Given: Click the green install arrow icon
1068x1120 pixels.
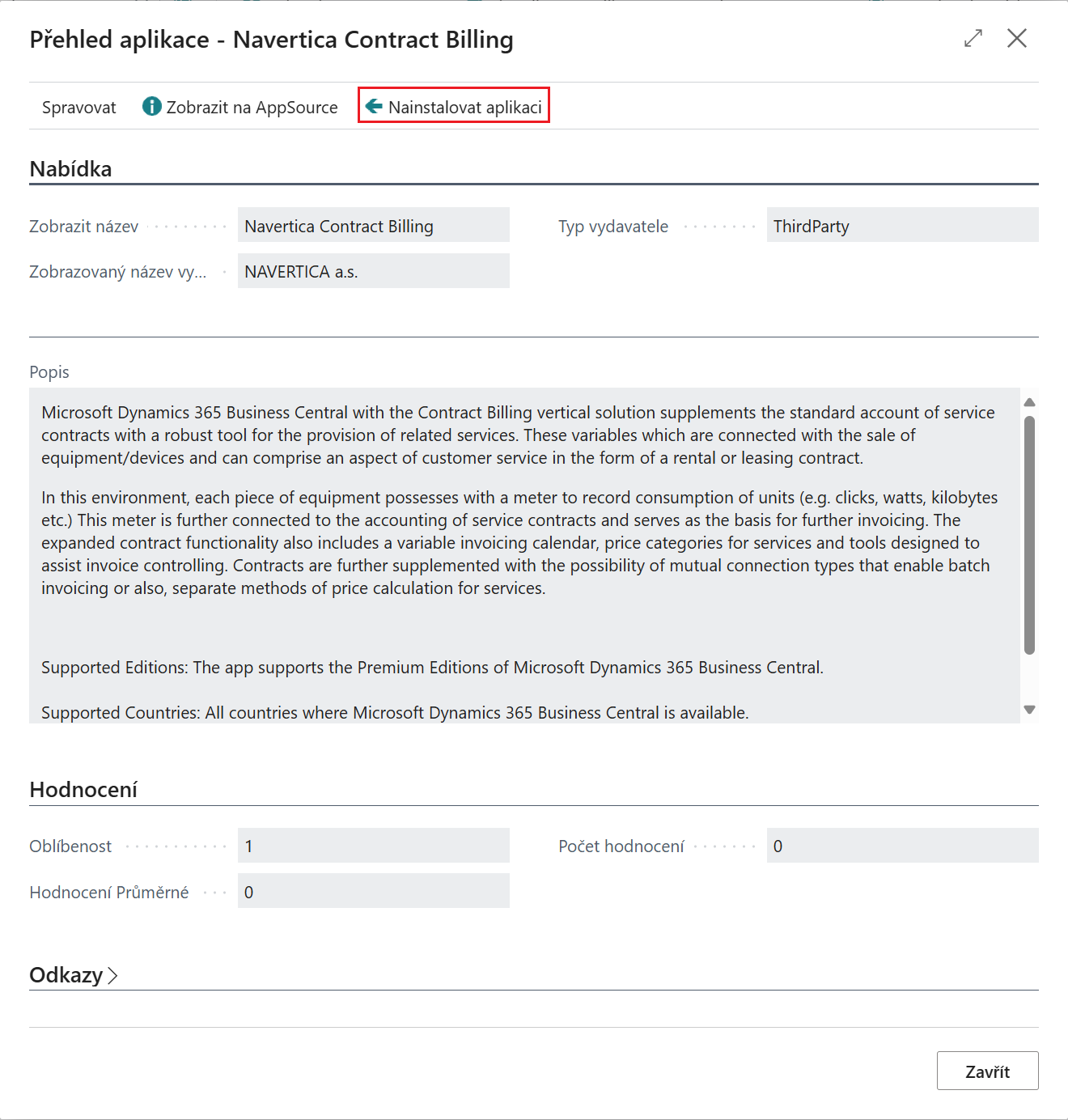Looking at the screenshot, I should pyautogui.click(x=374, y=106).
